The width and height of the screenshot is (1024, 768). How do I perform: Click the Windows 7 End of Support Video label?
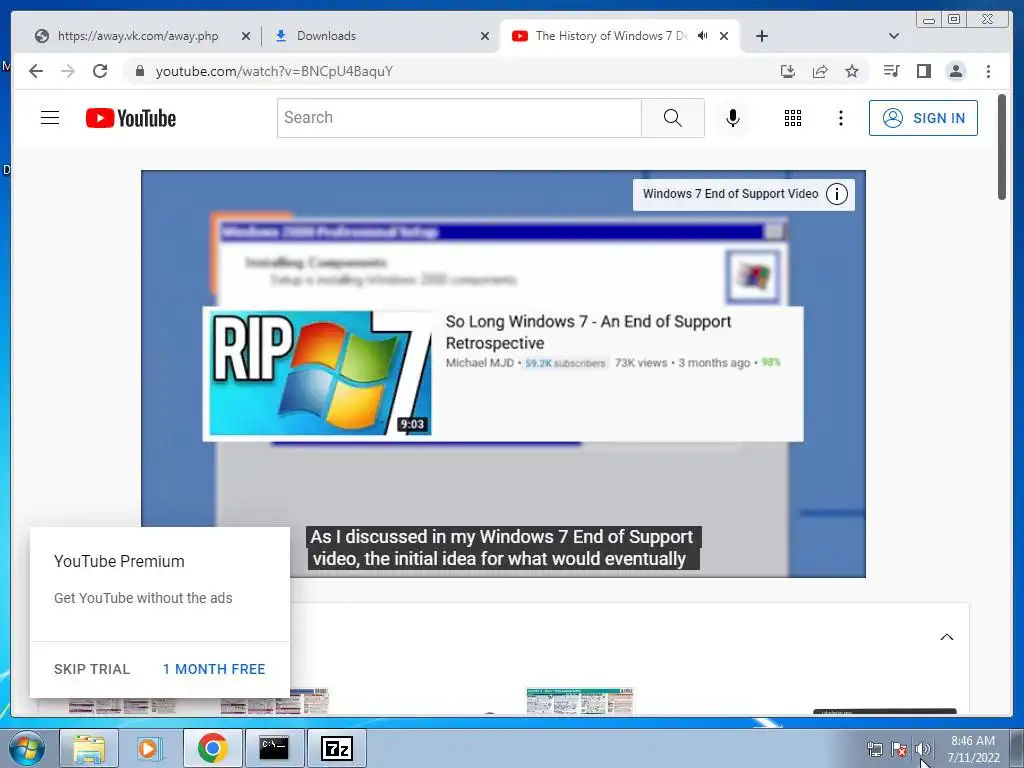(730, 194)
